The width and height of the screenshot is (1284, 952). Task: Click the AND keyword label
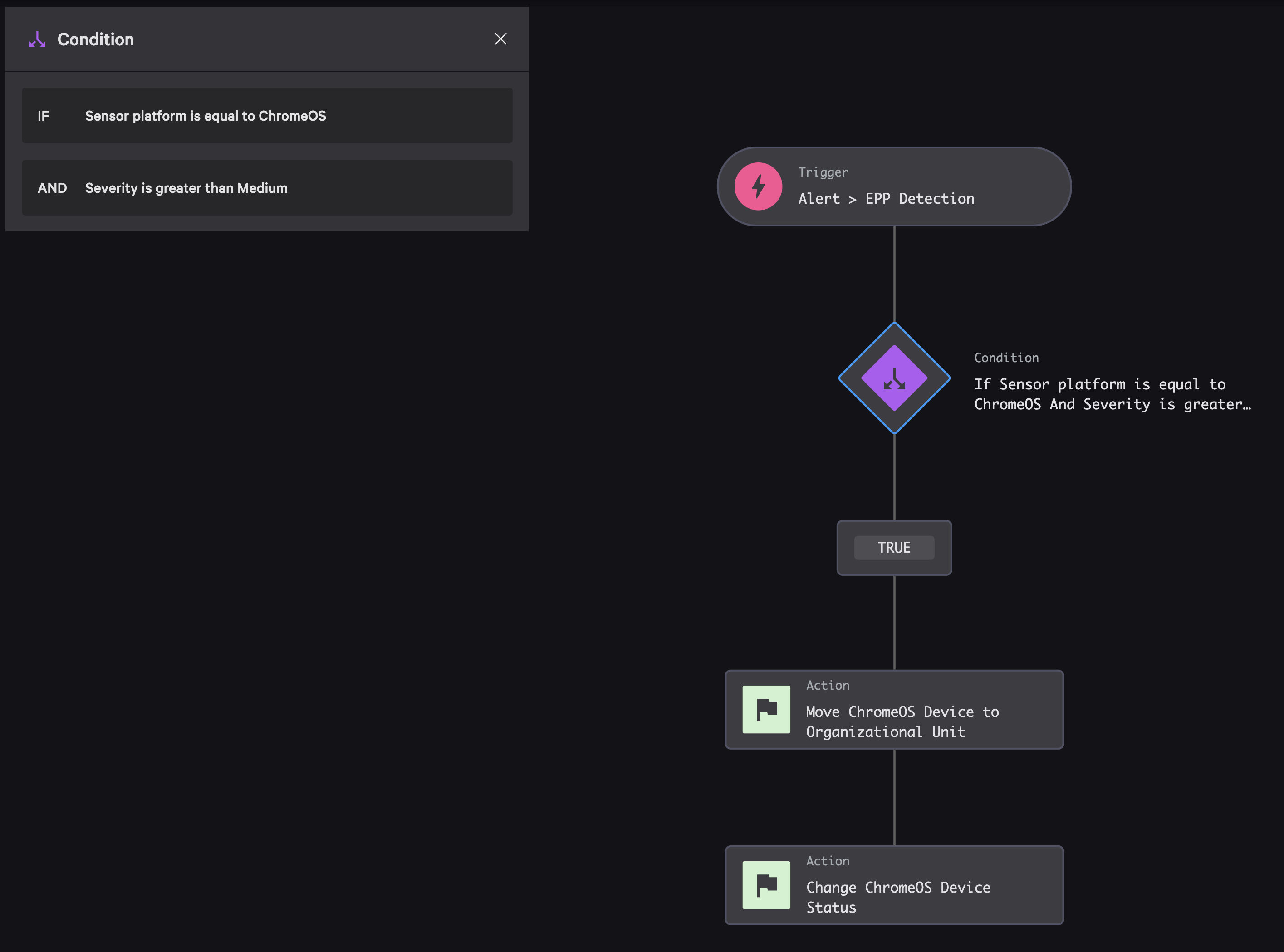coord(53,188)
